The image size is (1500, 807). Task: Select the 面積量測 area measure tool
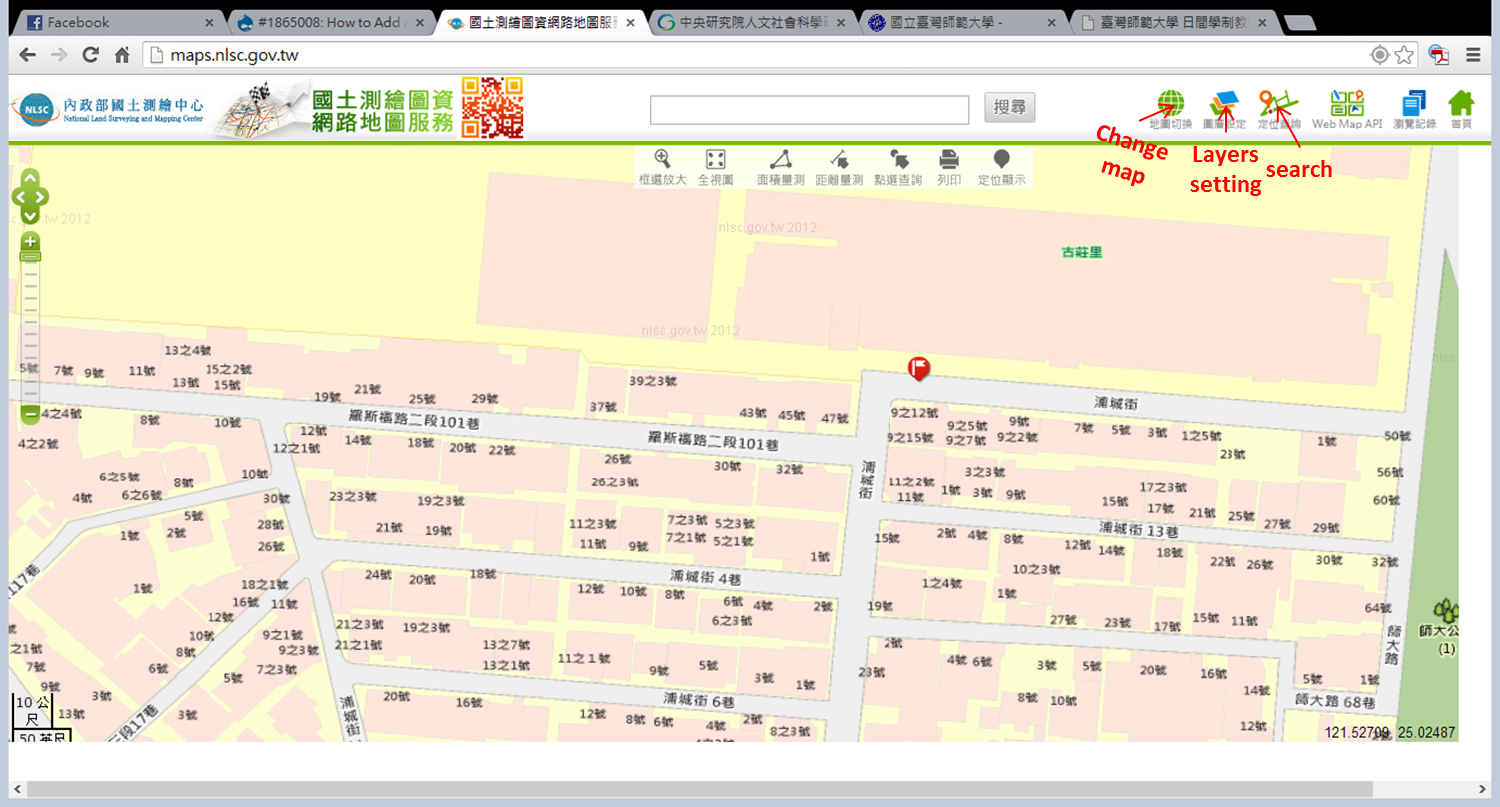point(781,167)
